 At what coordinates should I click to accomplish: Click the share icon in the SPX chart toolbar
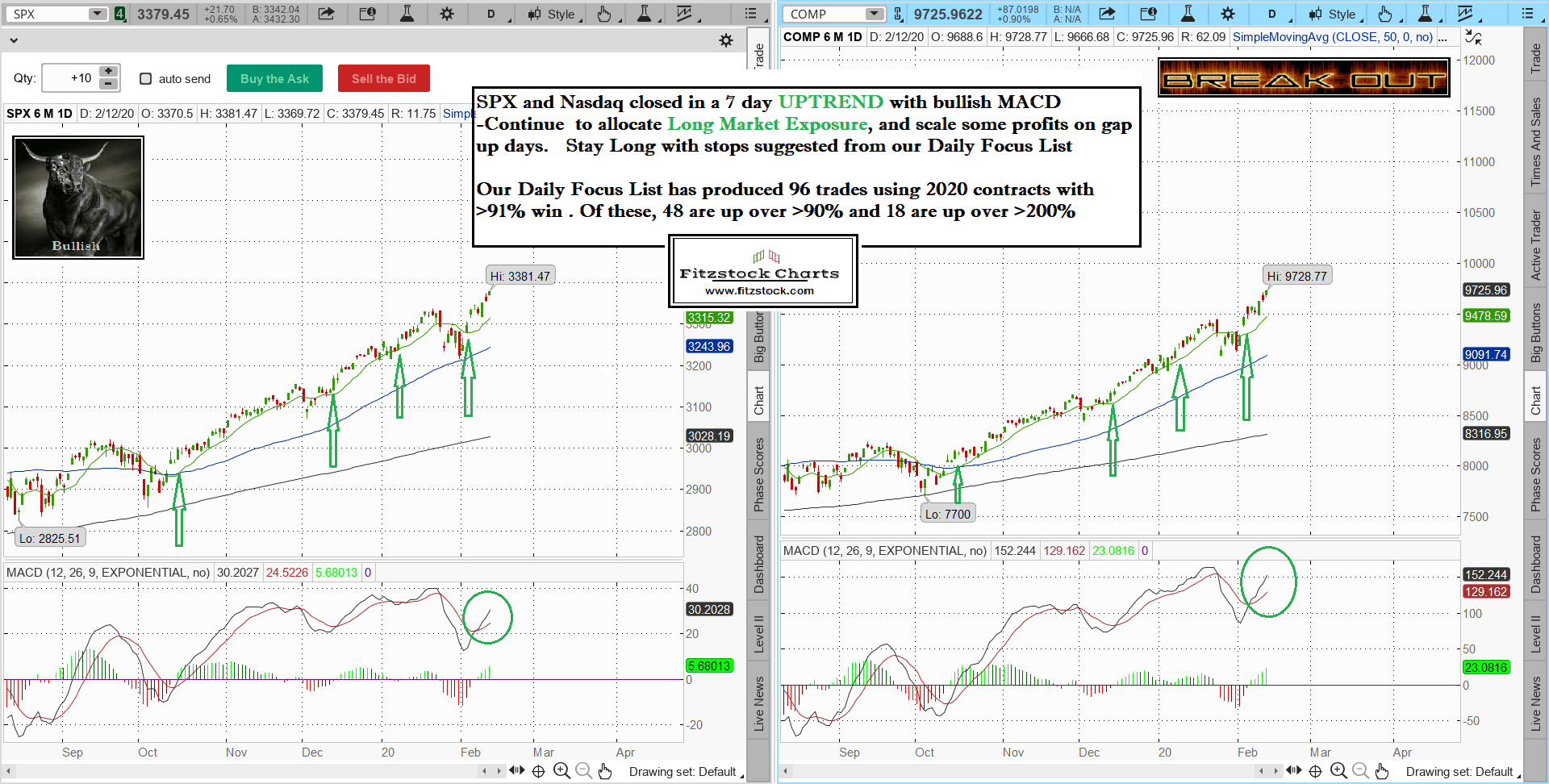pos(326,14)
